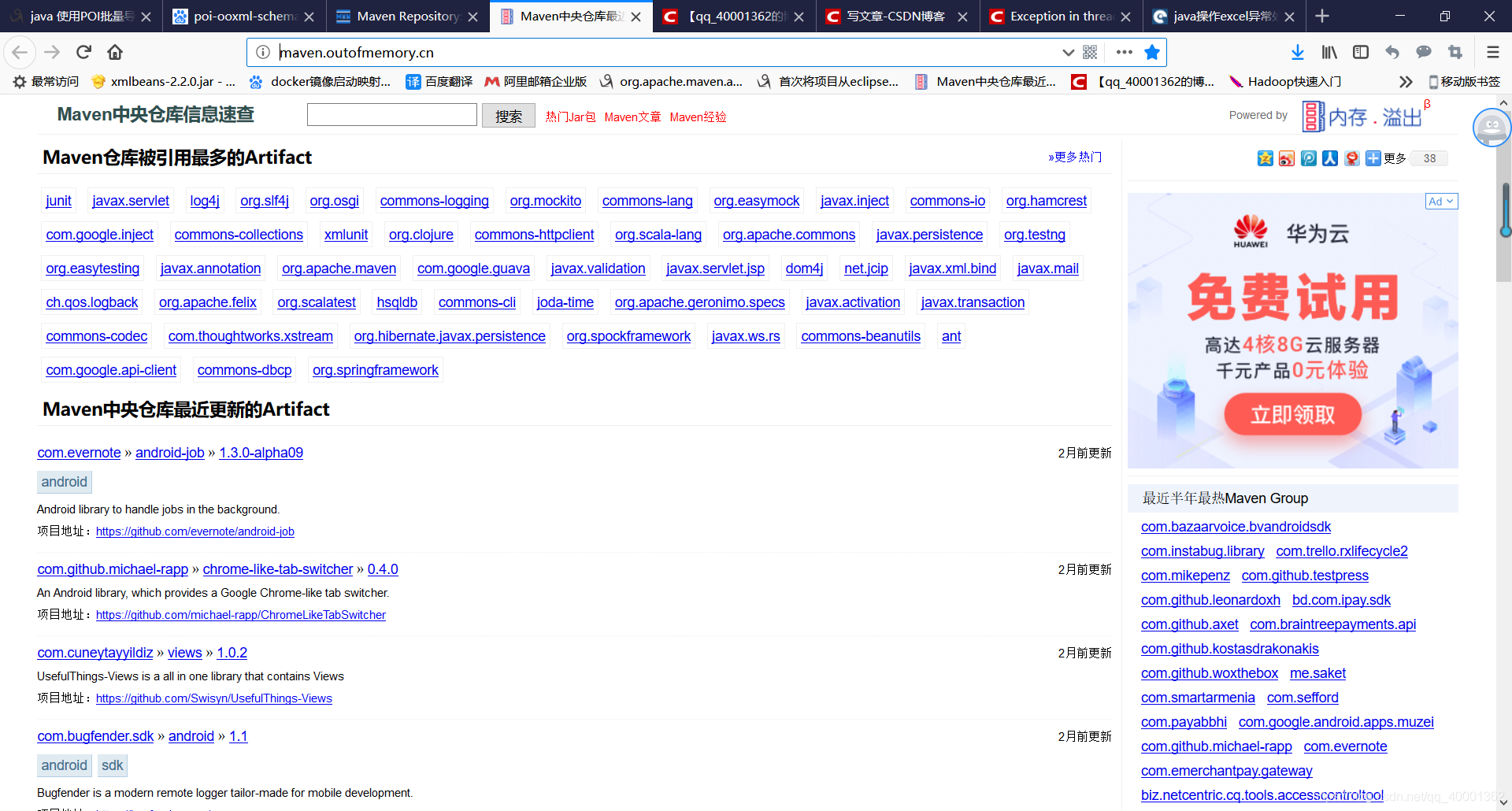Open the 更多热门 link

[x=1075, y=157]
